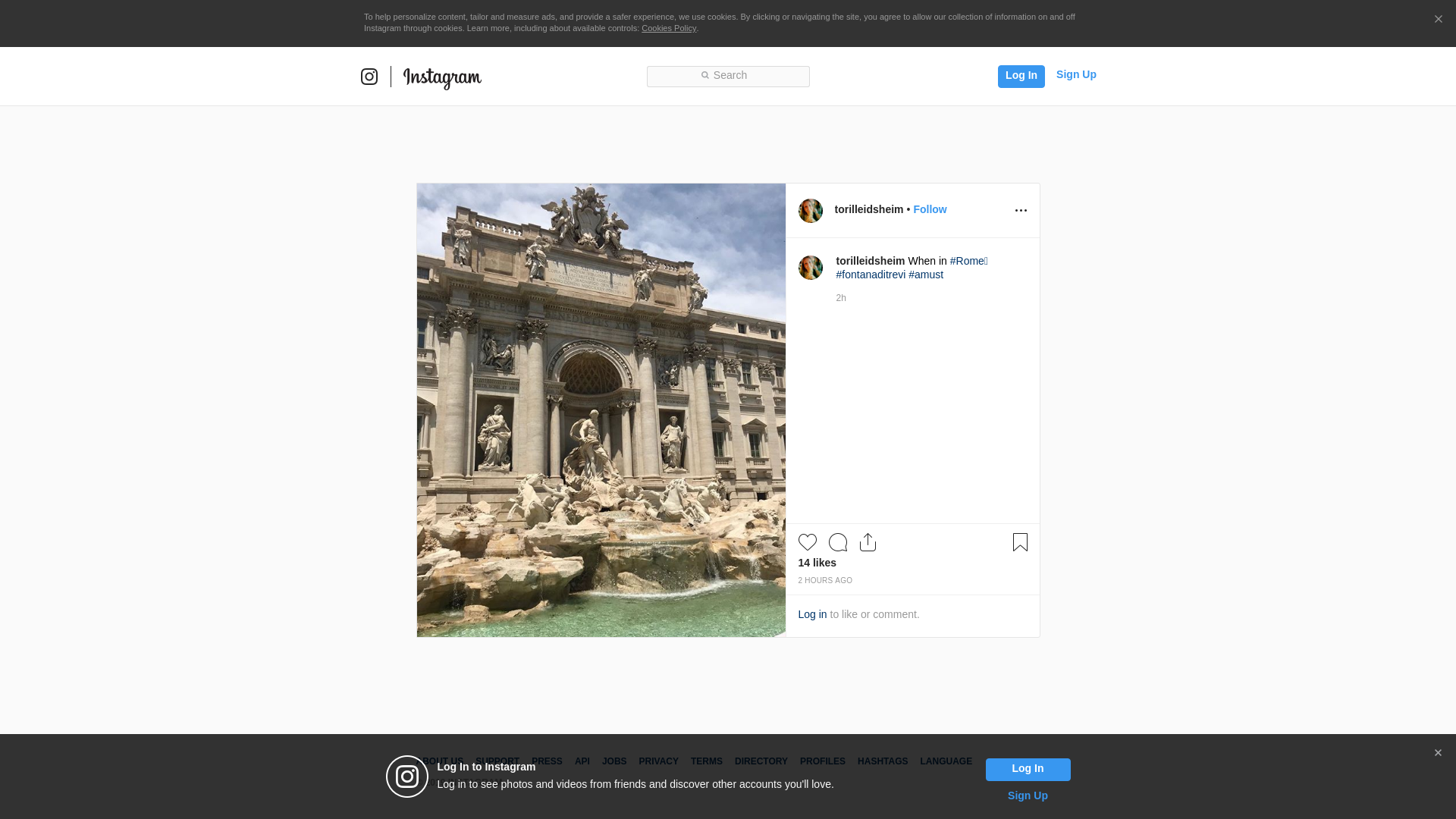Close the Log In to Instagram banner
This screenshot has width=1456, height=819.
point(1438,752)
